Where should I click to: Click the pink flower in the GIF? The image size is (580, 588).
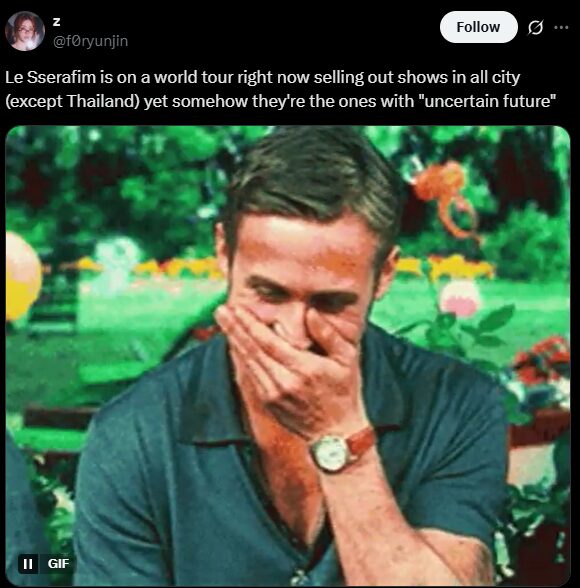460,298
